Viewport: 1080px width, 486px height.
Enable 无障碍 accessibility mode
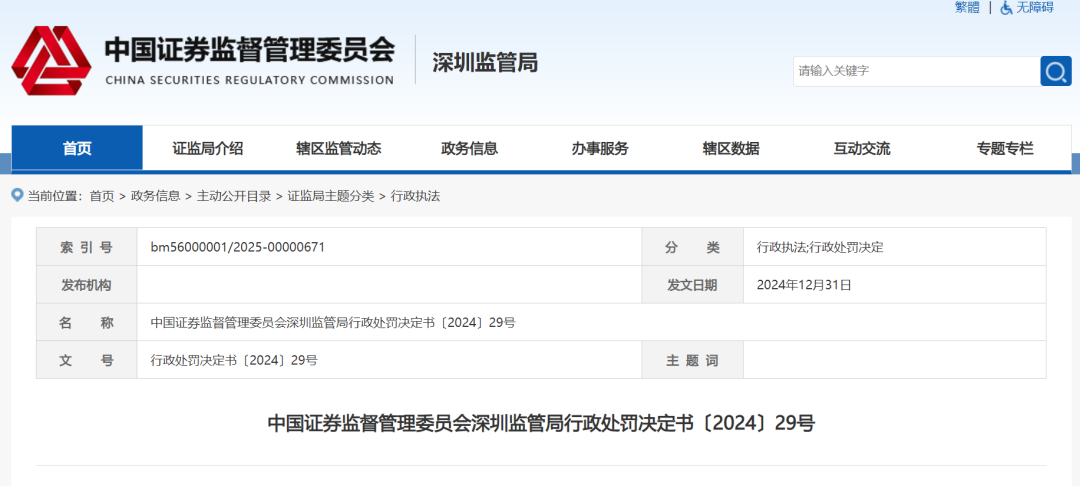(x=1028, y=8)
